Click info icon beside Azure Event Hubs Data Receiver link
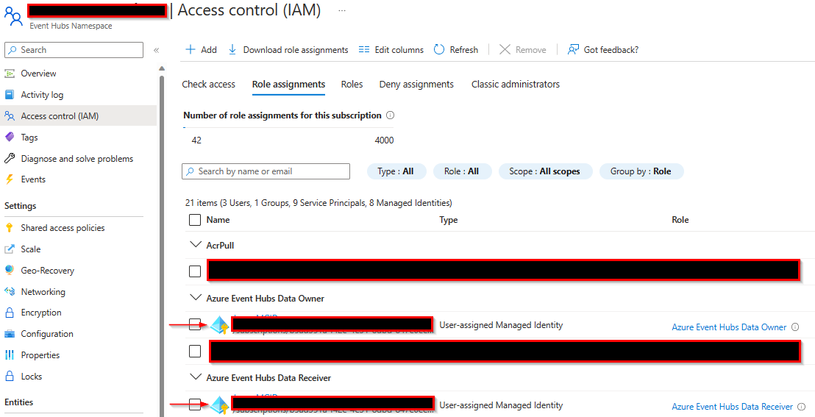Viewport: 815px width, 417px height. [801, 407]
